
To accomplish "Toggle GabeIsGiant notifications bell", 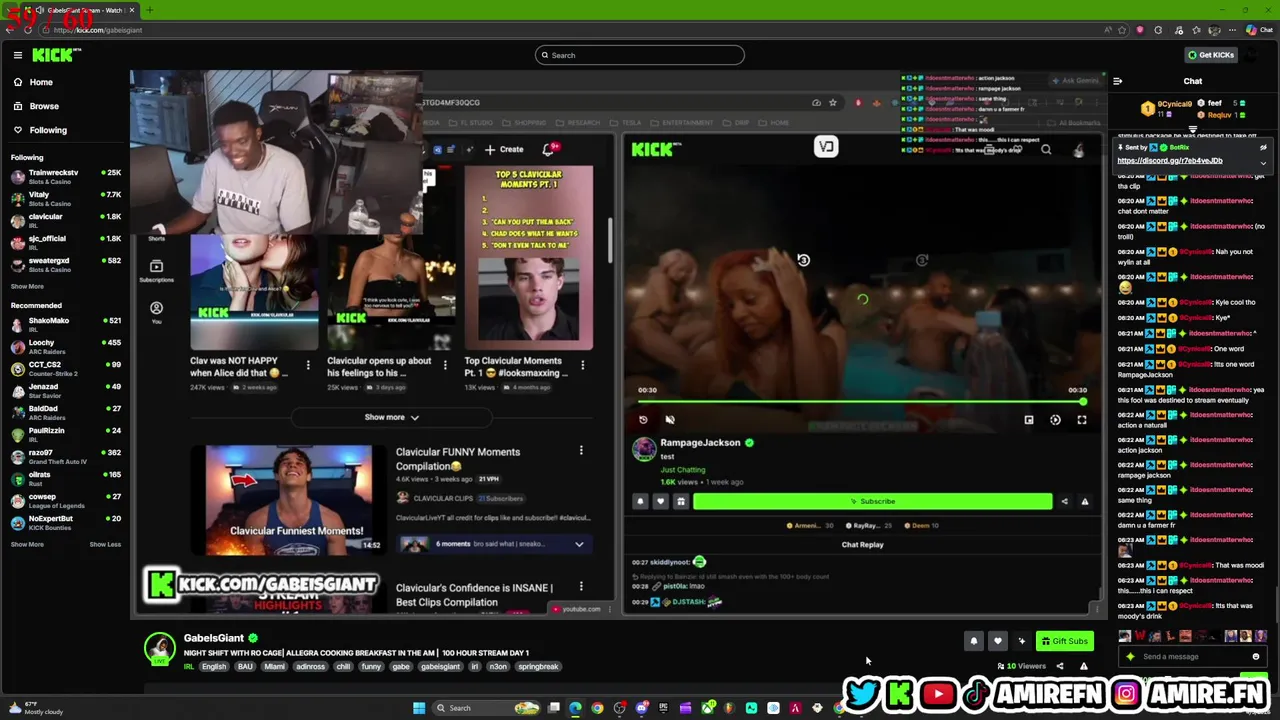I will click(x=974, y=641).
